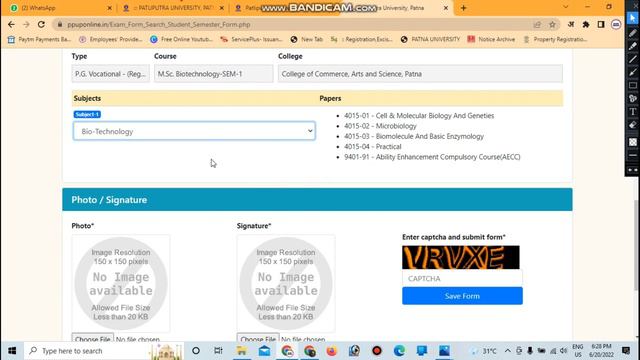Reload the ppuponline page

41,24
